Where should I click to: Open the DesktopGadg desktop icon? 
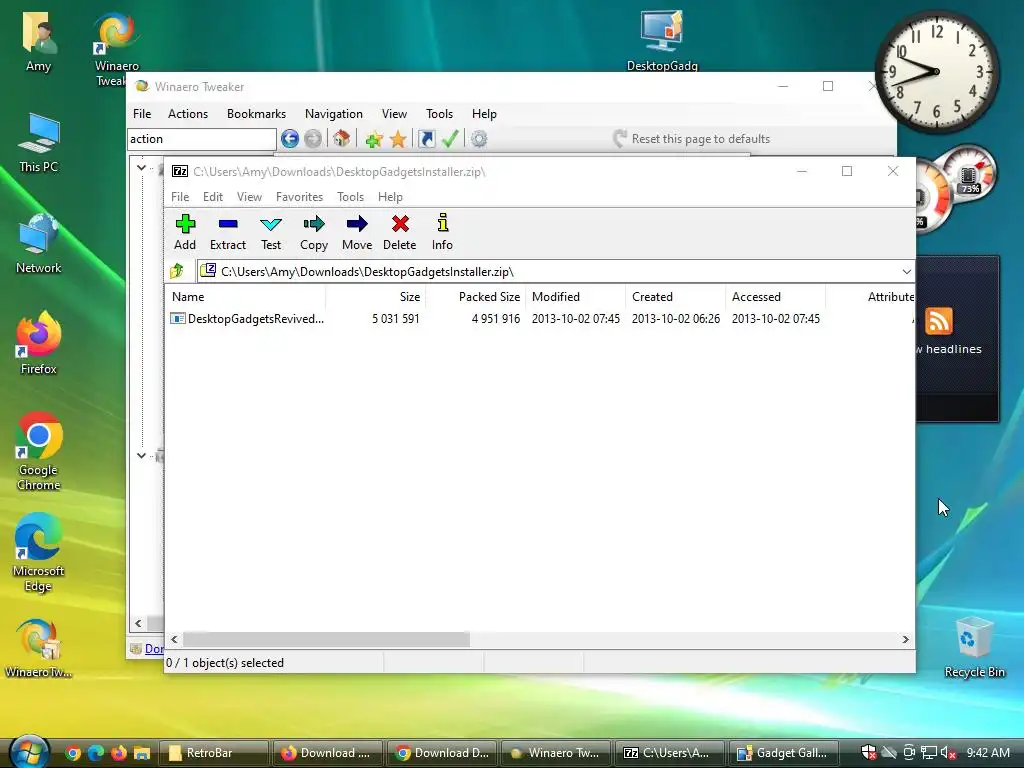click(x=662, y=40)
